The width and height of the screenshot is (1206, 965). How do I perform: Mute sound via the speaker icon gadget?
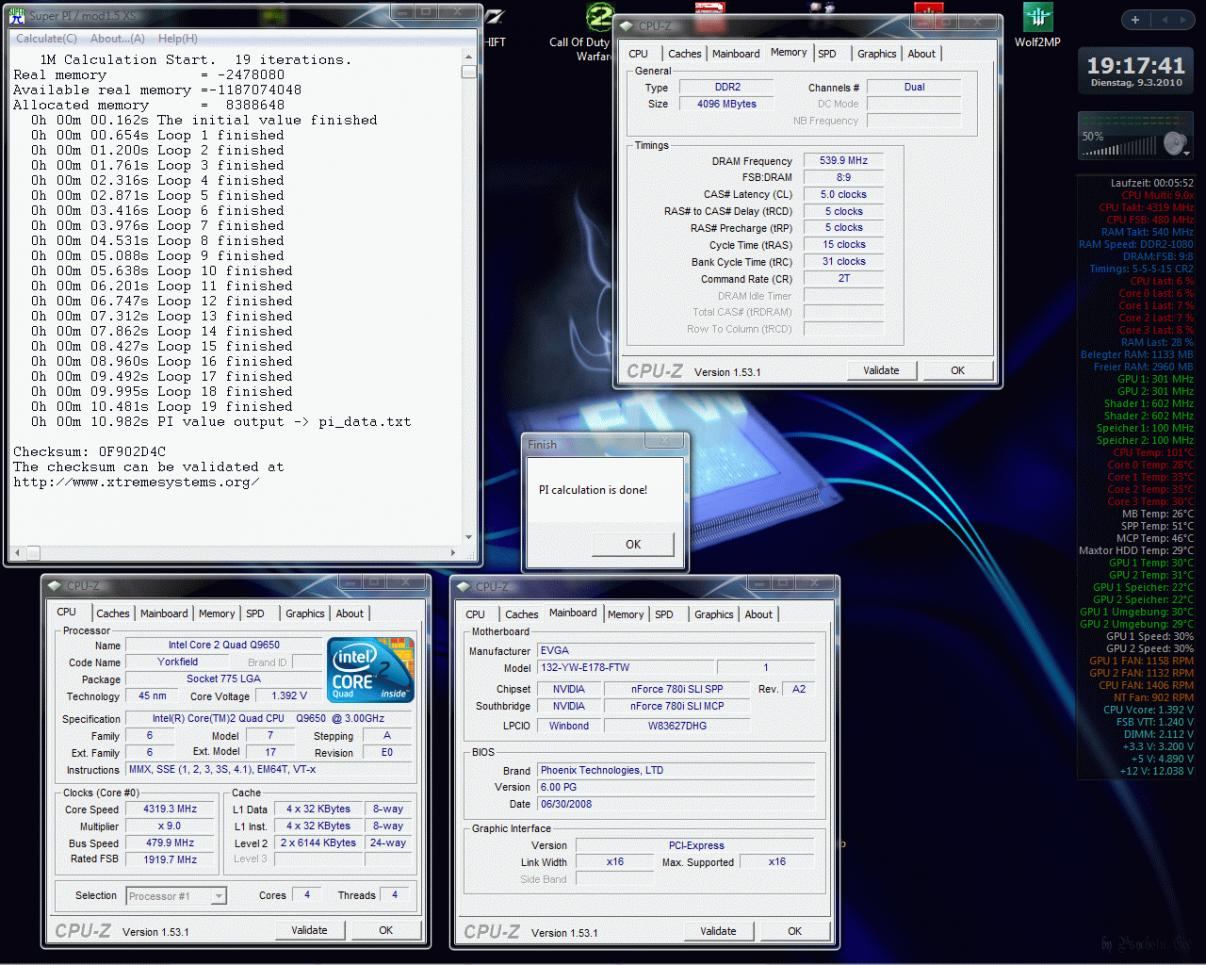(x=1173, y=144)
